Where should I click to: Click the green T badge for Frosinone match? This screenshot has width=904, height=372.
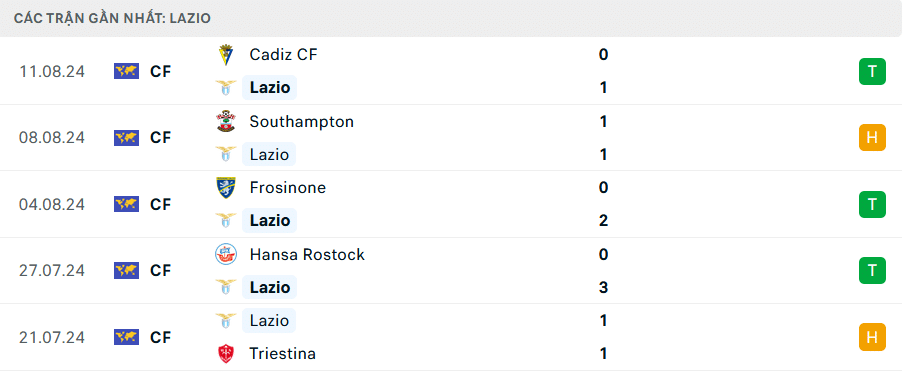[x=872, y=204]
